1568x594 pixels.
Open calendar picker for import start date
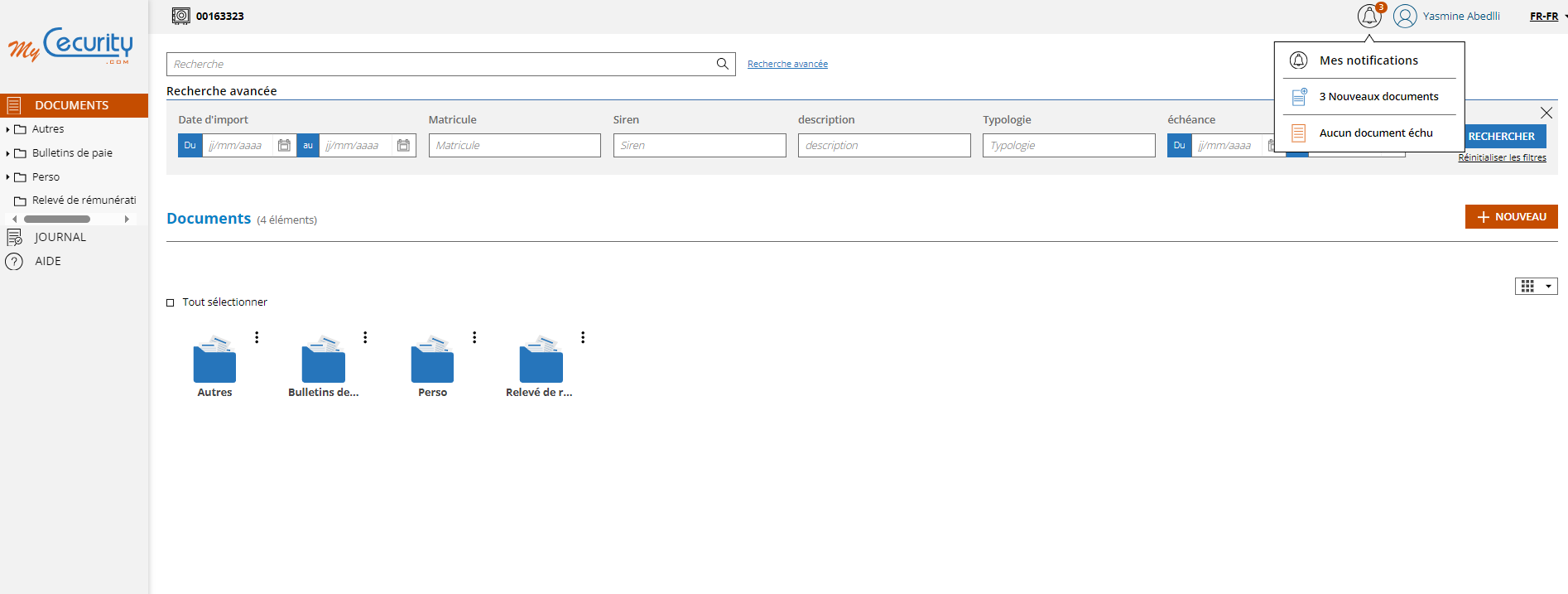pyautogui.click(x=284, y=146)
